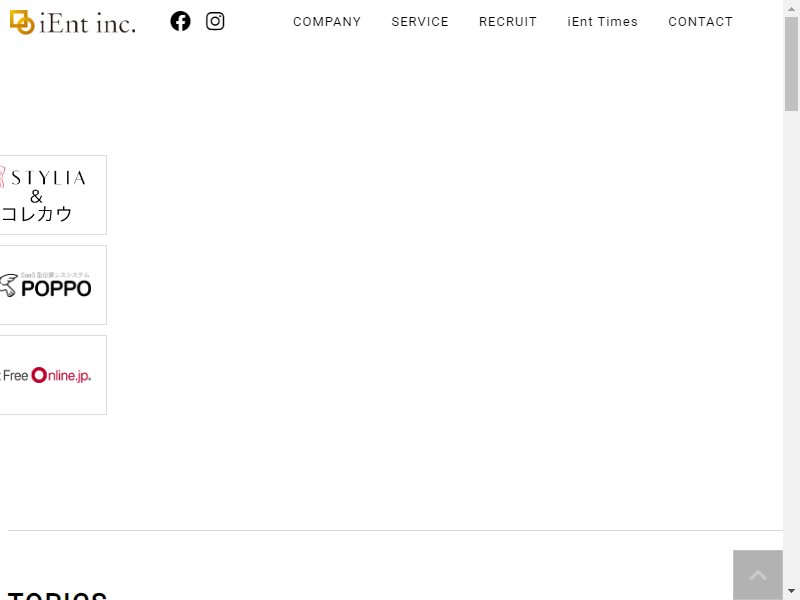Open the SERVICE menu item

pos(420,22)
